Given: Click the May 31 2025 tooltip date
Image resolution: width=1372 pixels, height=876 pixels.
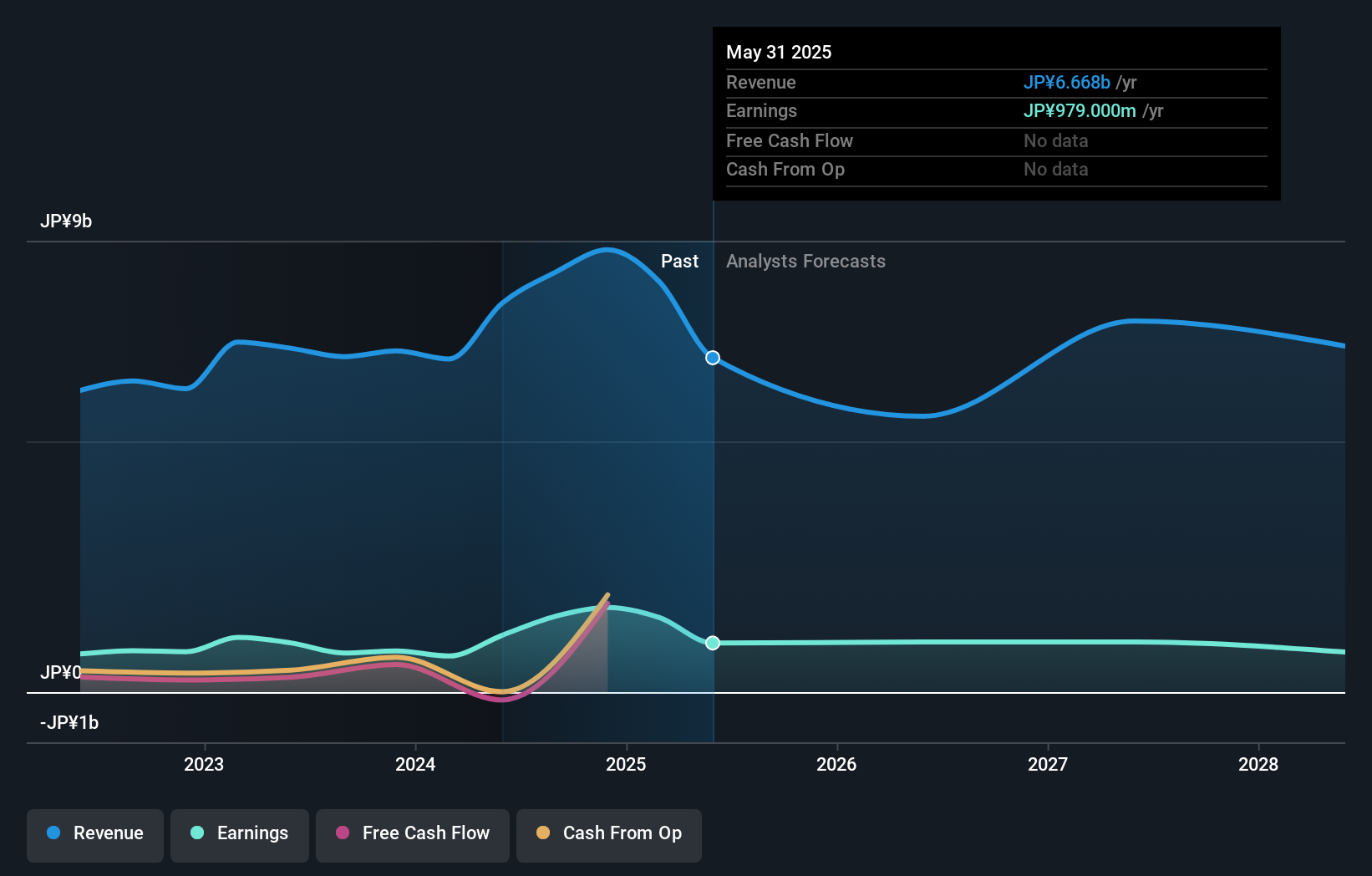Looking at the screenshot, I should [779, 52].
